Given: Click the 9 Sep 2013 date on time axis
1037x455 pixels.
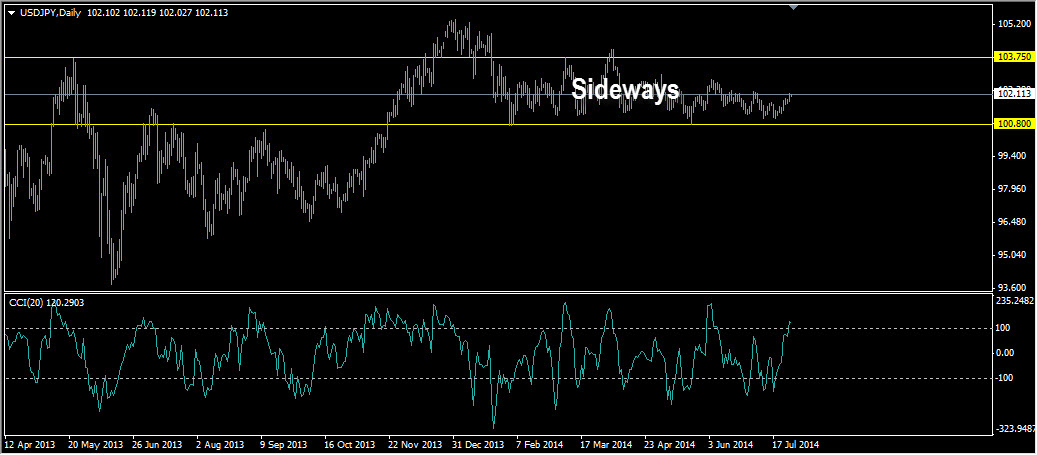Looking at the screenshot, I should [286, 444].
